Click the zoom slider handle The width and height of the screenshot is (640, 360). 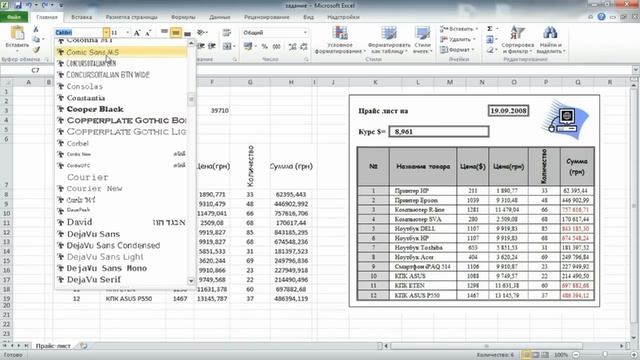tap(605, 355)
